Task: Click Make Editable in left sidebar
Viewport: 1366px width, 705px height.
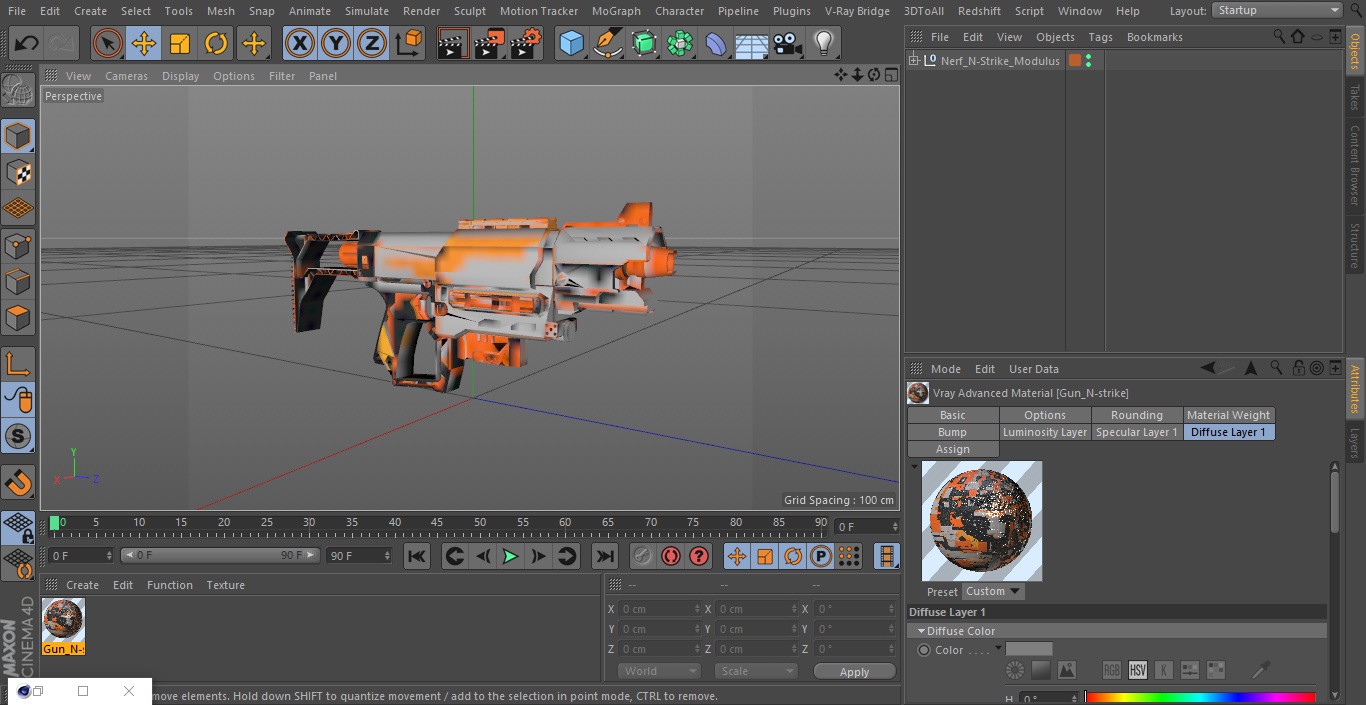Action: pyautogui.click(x=18, y=90)
